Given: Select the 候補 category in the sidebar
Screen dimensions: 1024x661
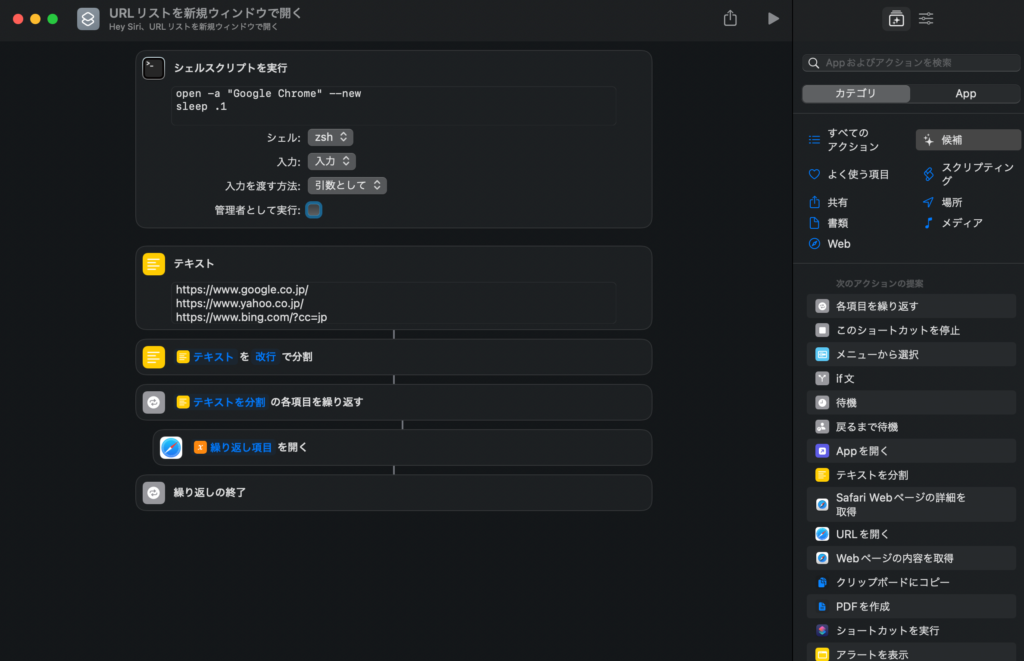Looking at the screenshot, I should coord(967,139).
